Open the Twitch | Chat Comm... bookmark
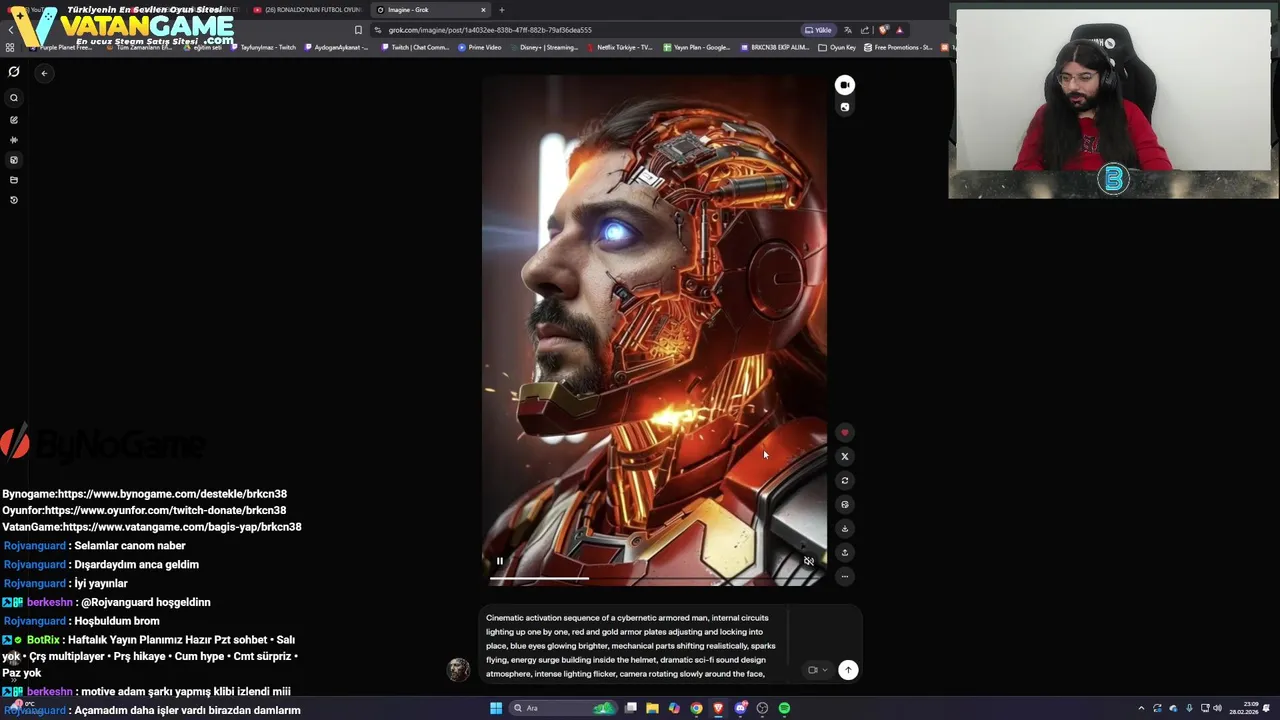Screen dimensions: 1280x720 coord(415,47)
